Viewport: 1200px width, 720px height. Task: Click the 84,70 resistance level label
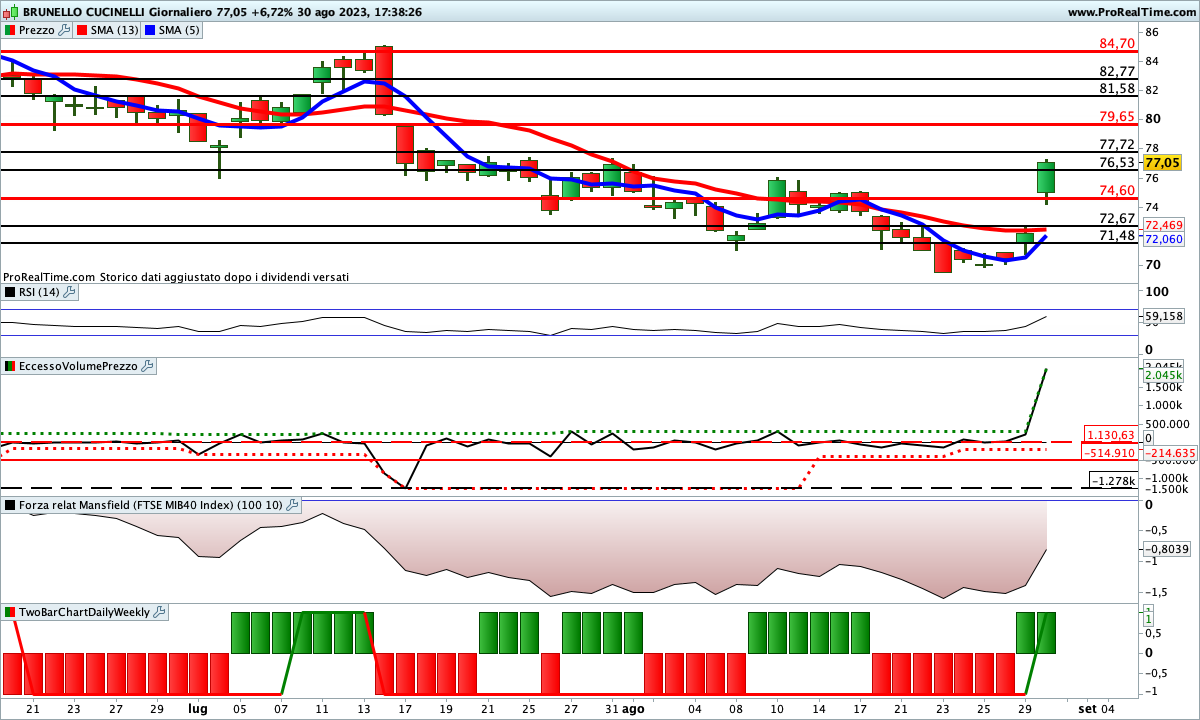click(1117, 43)
